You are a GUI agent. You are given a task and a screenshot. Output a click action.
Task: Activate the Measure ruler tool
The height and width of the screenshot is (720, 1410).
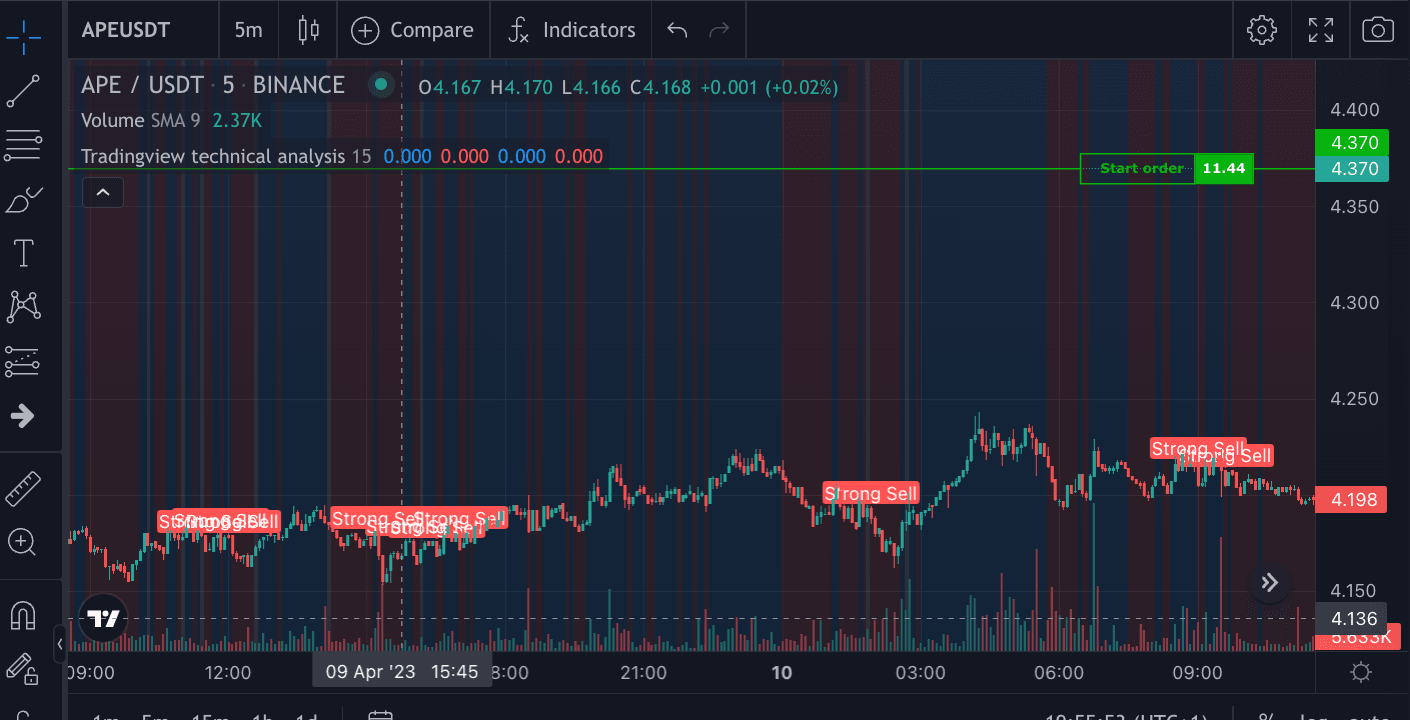click(22, 487)
